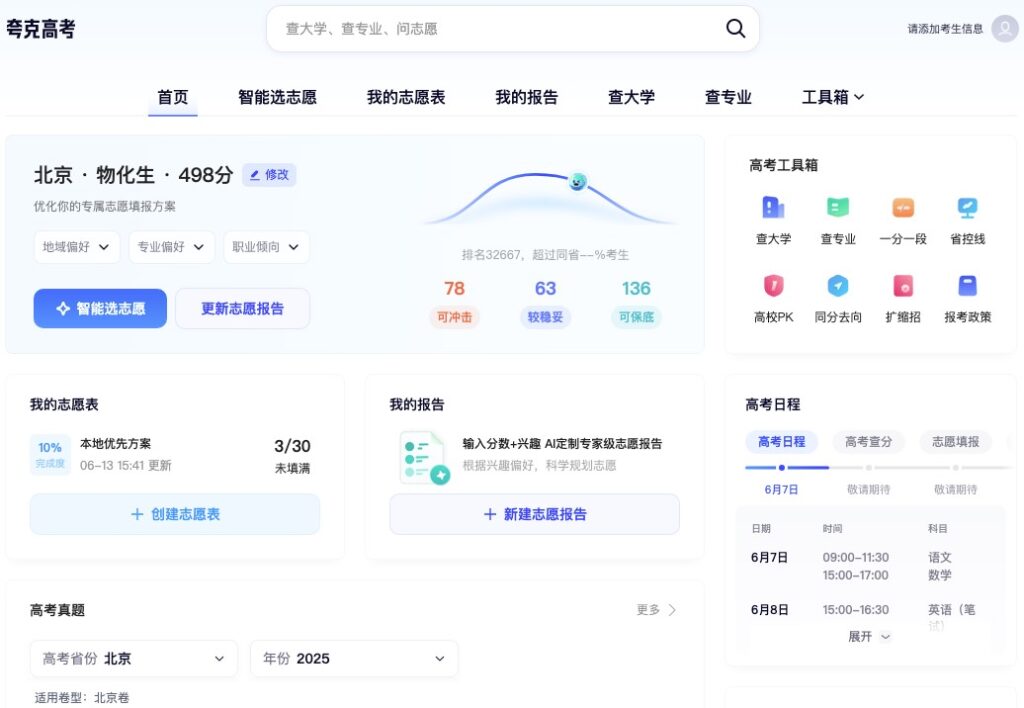This screenshot has height=708, width=1024.
Task: Open the 高考省份 北京 dropdown
Action: (134, 658)
